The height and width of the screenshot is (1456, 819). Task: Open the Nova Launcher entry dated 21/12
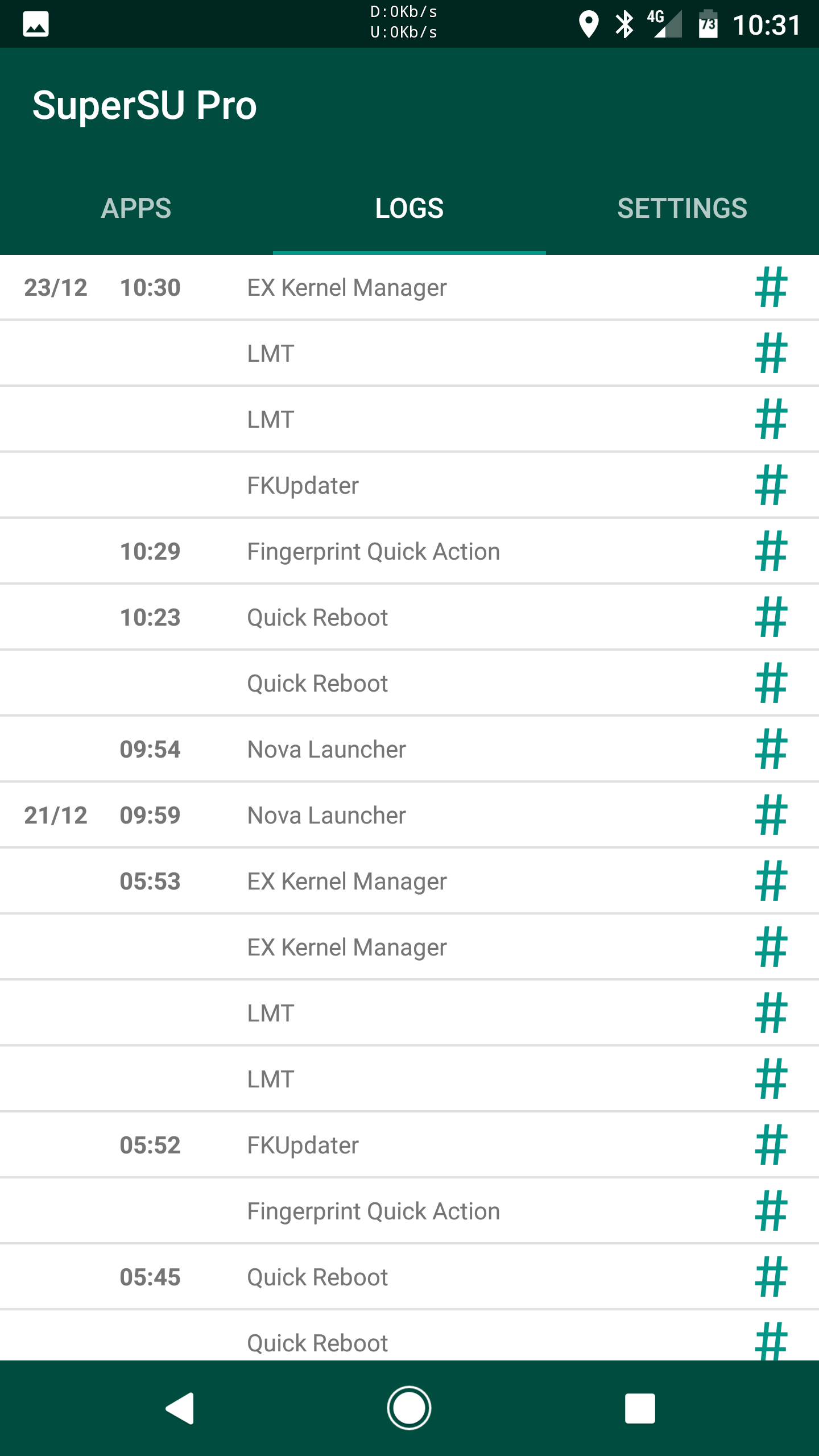[x=409, y=815]
